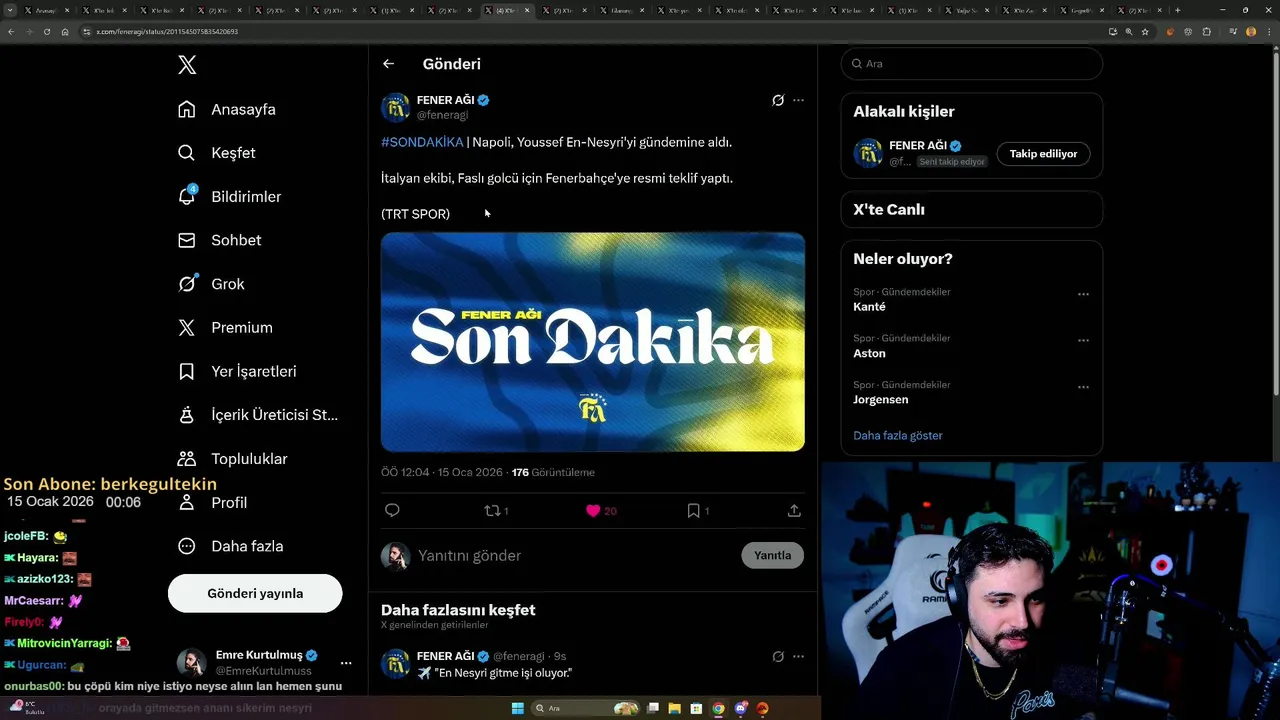Image resolution: width=1280 pixels, height=720 pixels.
Task: Click the Task View taskbar icon
Action: 653,708
